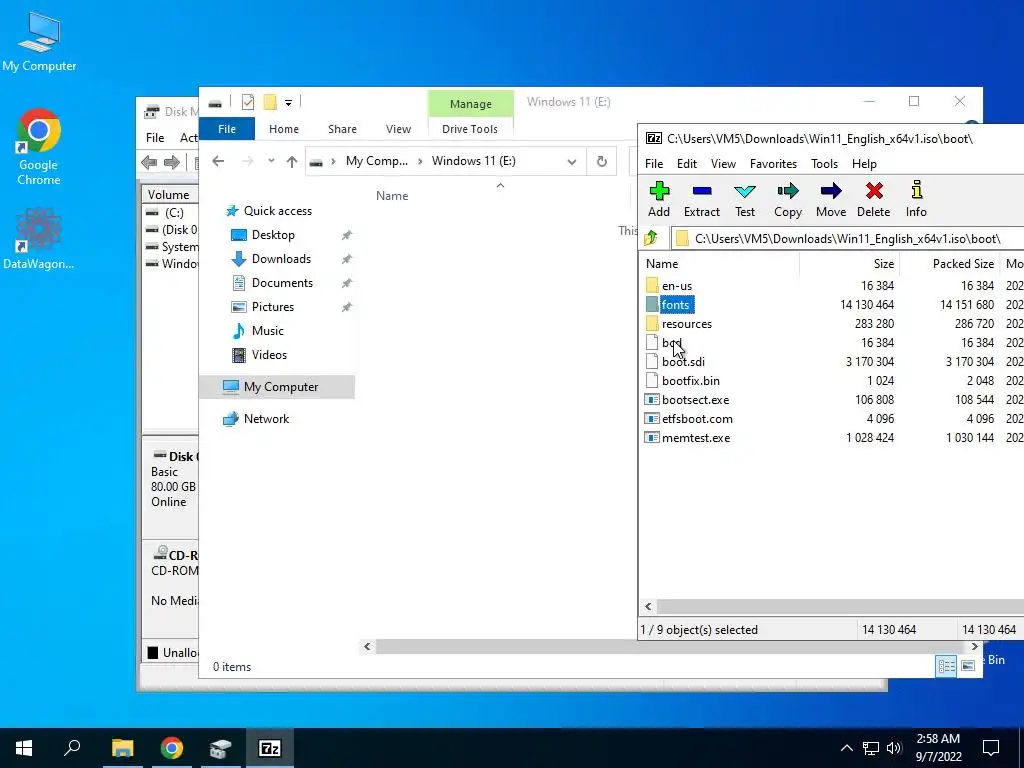Switch to Disk Management taskbar icon
Screen dimensions: 1024x768
221,748
